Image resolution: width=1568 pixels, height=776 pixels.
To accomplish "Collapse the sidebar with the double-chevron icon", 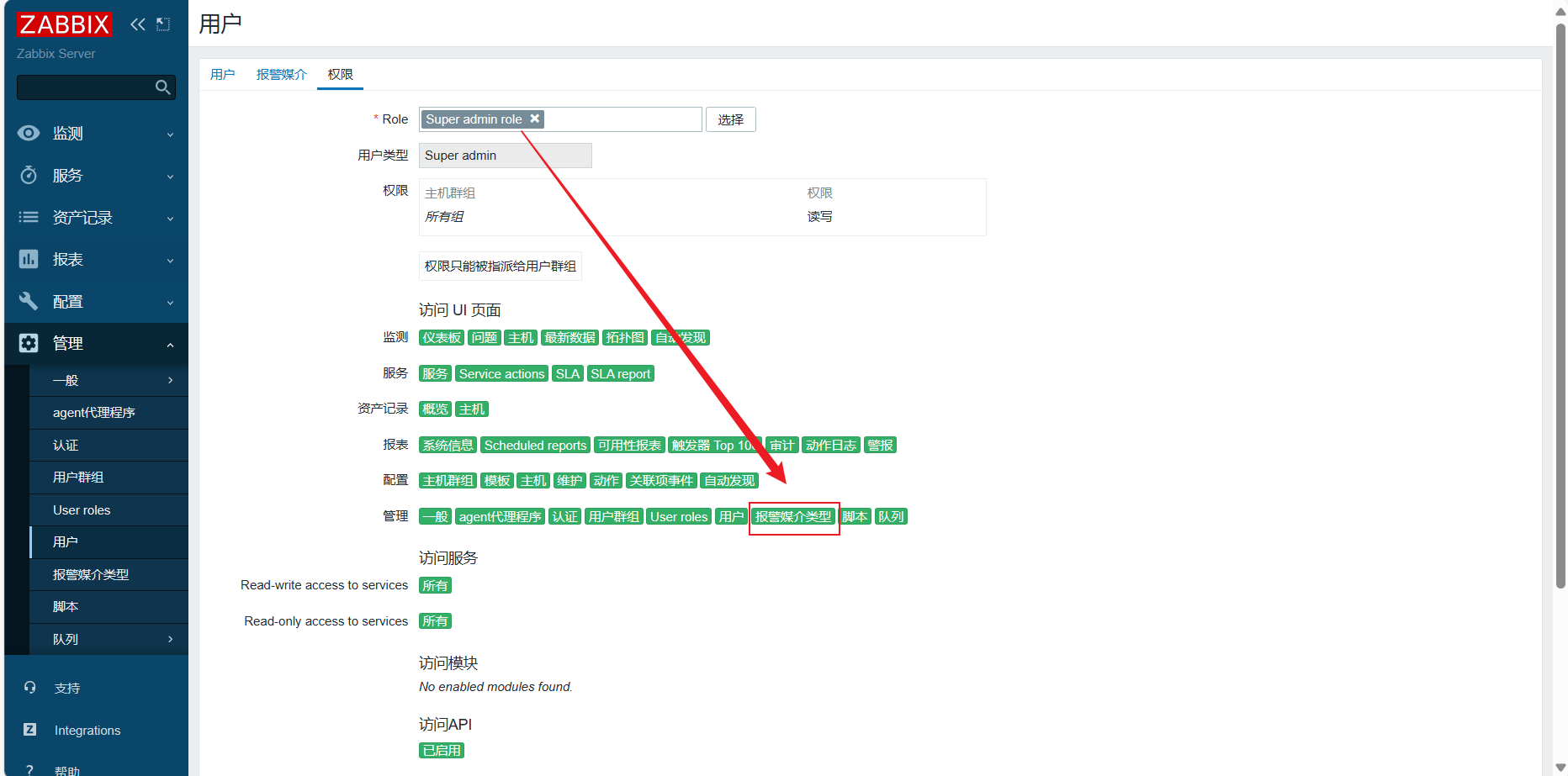I will 138,24.
